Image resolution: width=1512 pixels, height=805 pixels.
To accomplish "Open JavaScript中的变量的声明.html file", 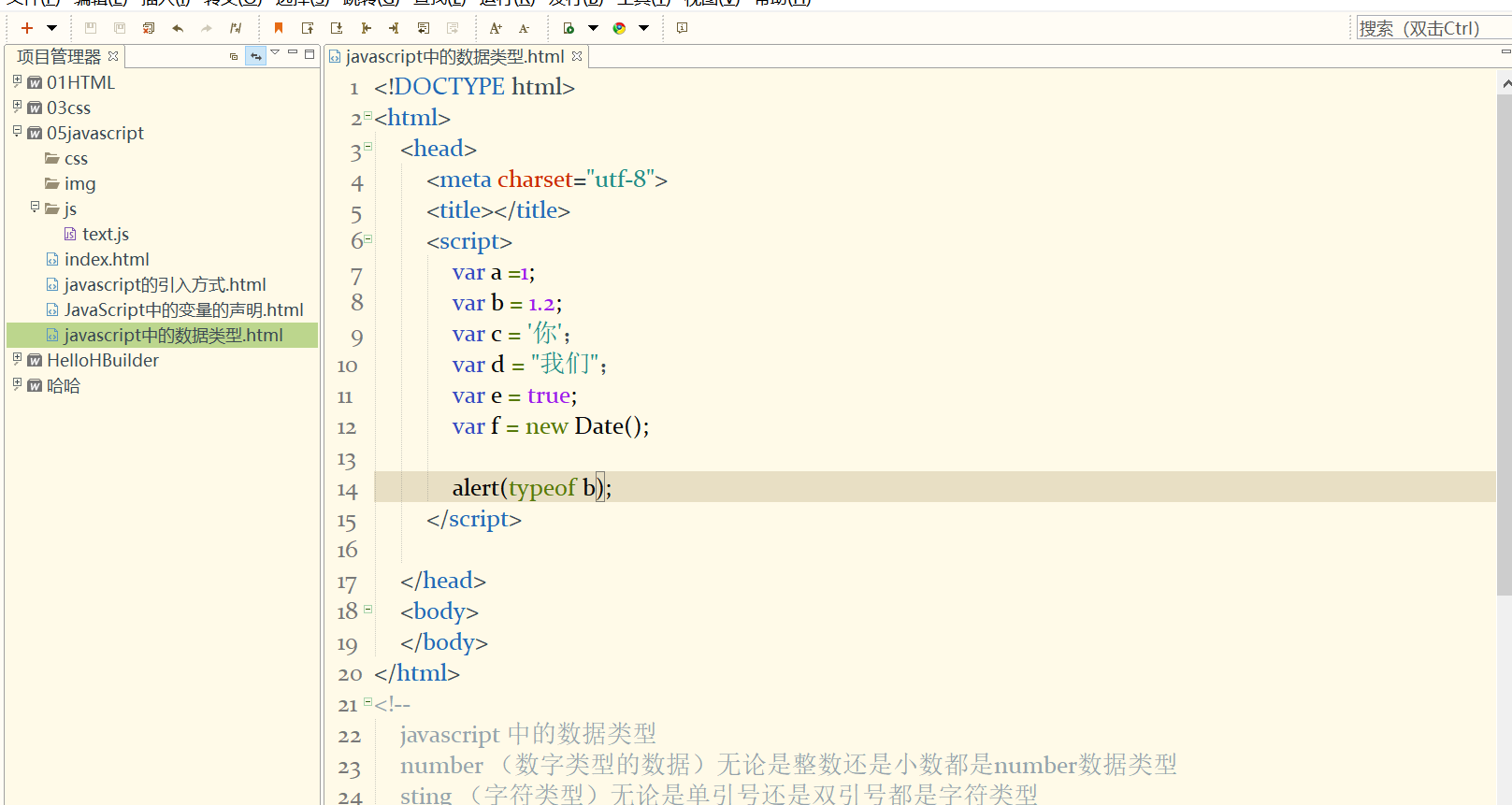I will (x=183, y=310).
